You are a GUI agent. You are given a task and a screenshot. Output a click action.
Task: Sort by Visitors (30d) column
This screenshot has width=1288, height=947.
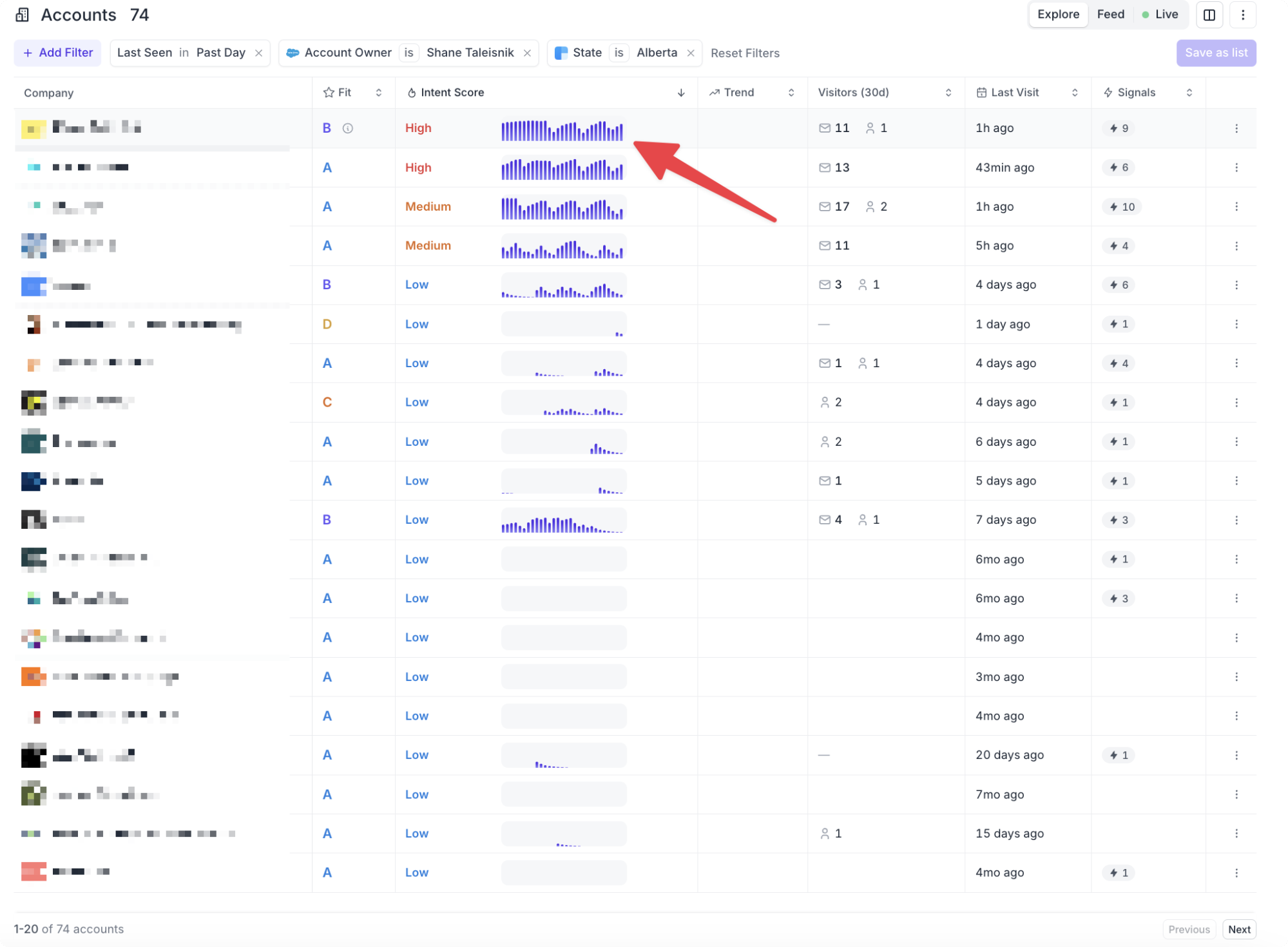point(948,93)
